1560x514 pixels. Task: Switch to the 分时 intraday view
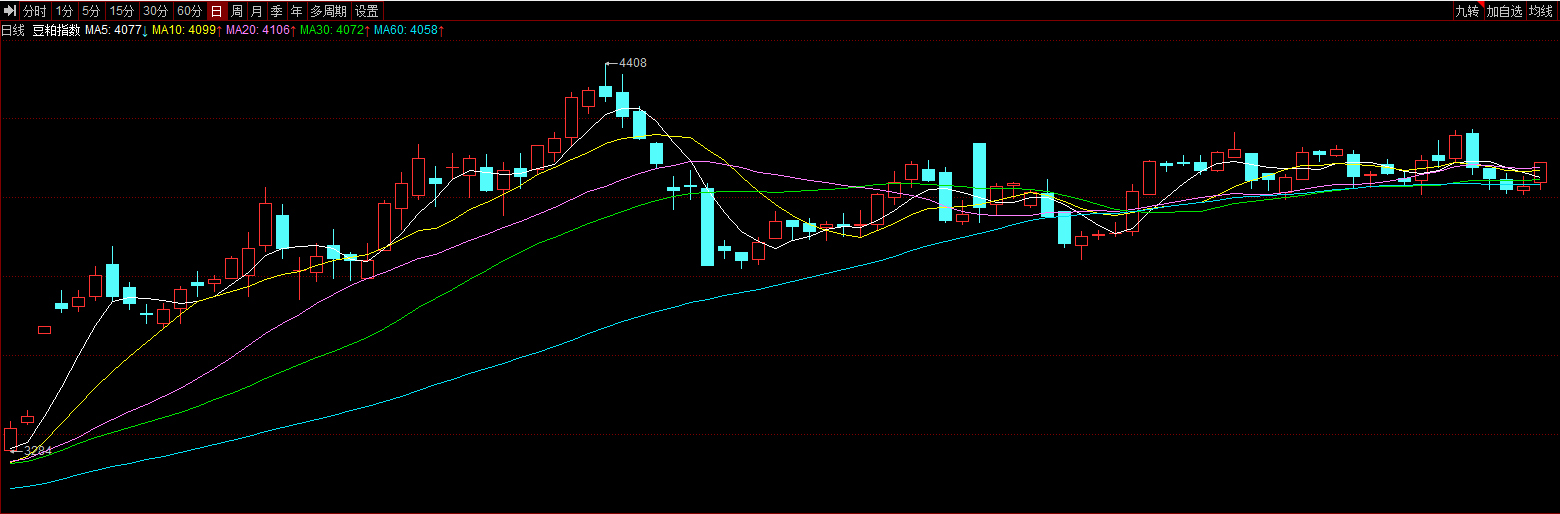click(35, 11)
